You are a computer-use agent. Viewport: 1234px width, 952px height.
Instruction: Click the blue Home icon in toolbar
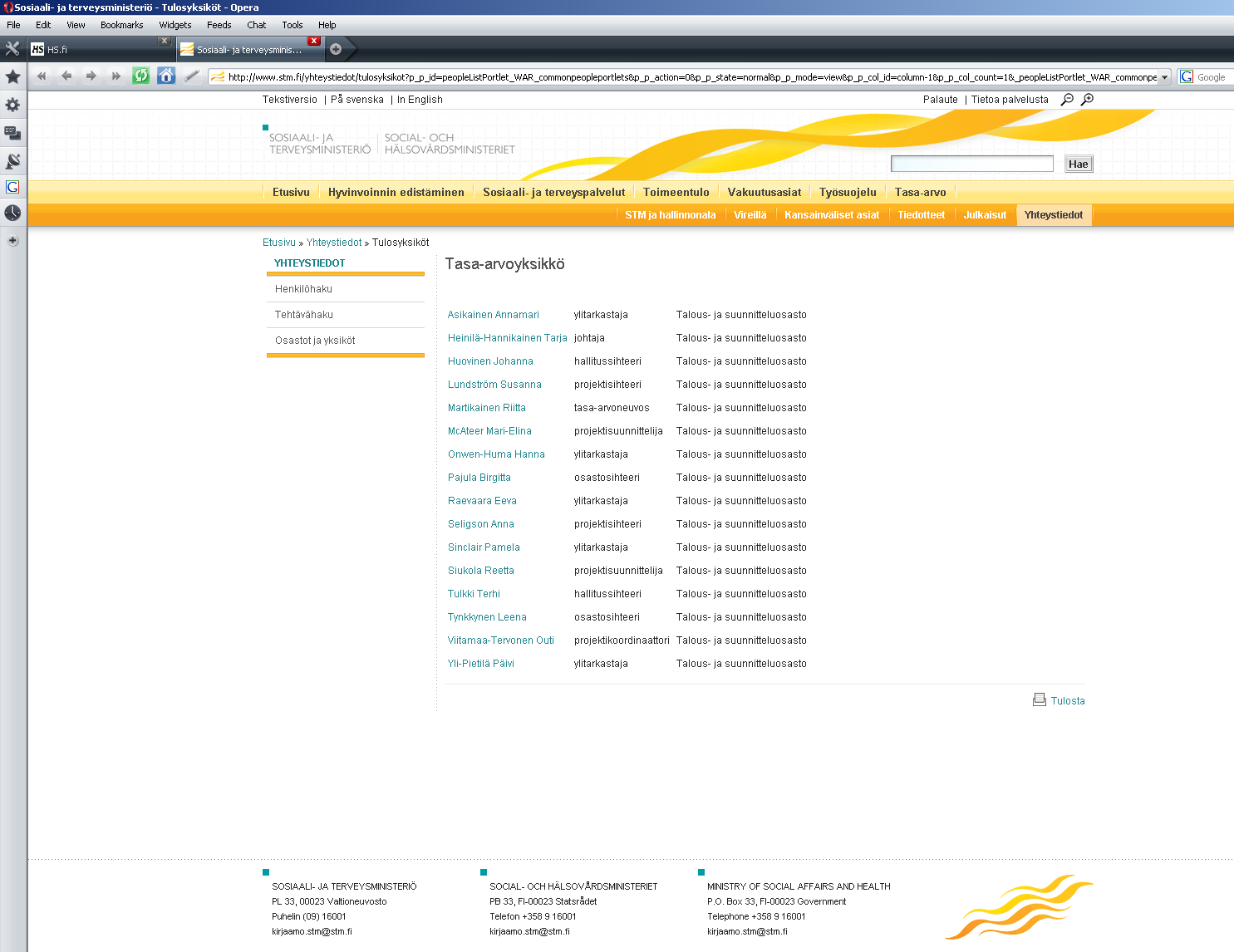click(x=166, y=76)
